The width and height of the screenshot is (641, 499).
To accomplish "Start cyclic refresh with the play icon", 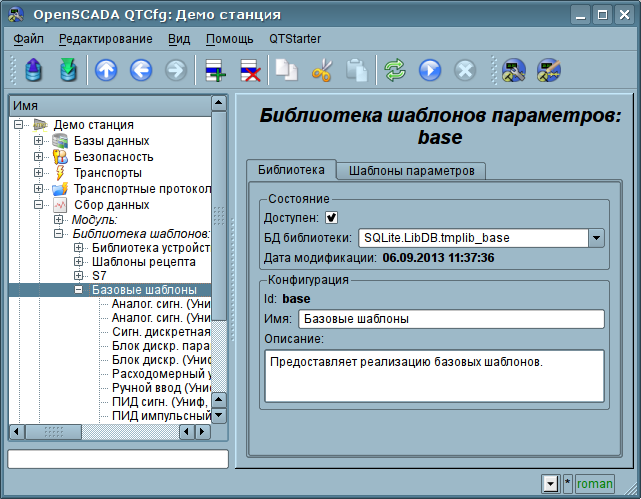I will click(x=430, y=70).
